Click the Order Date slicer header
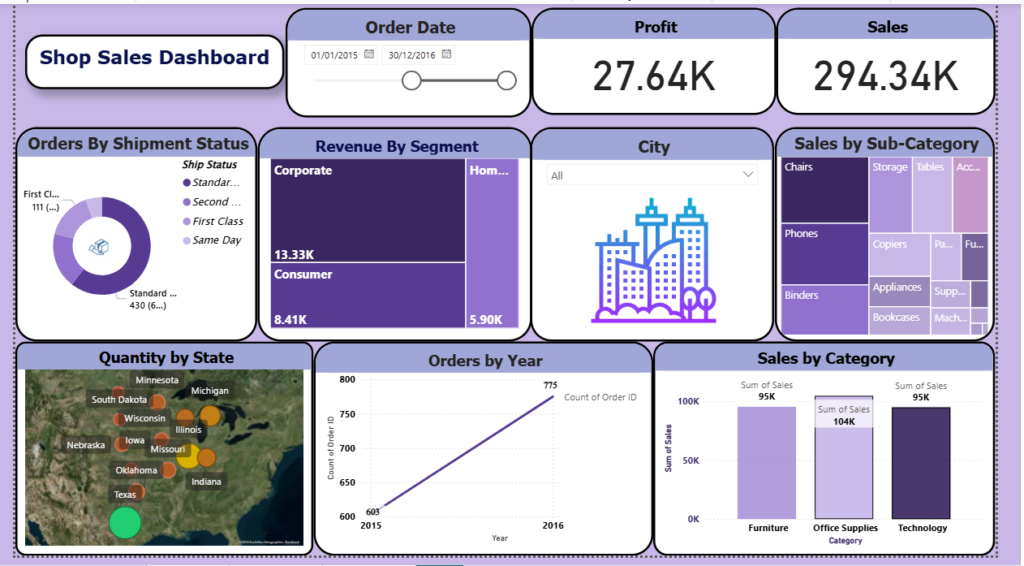 pos(409,27)
